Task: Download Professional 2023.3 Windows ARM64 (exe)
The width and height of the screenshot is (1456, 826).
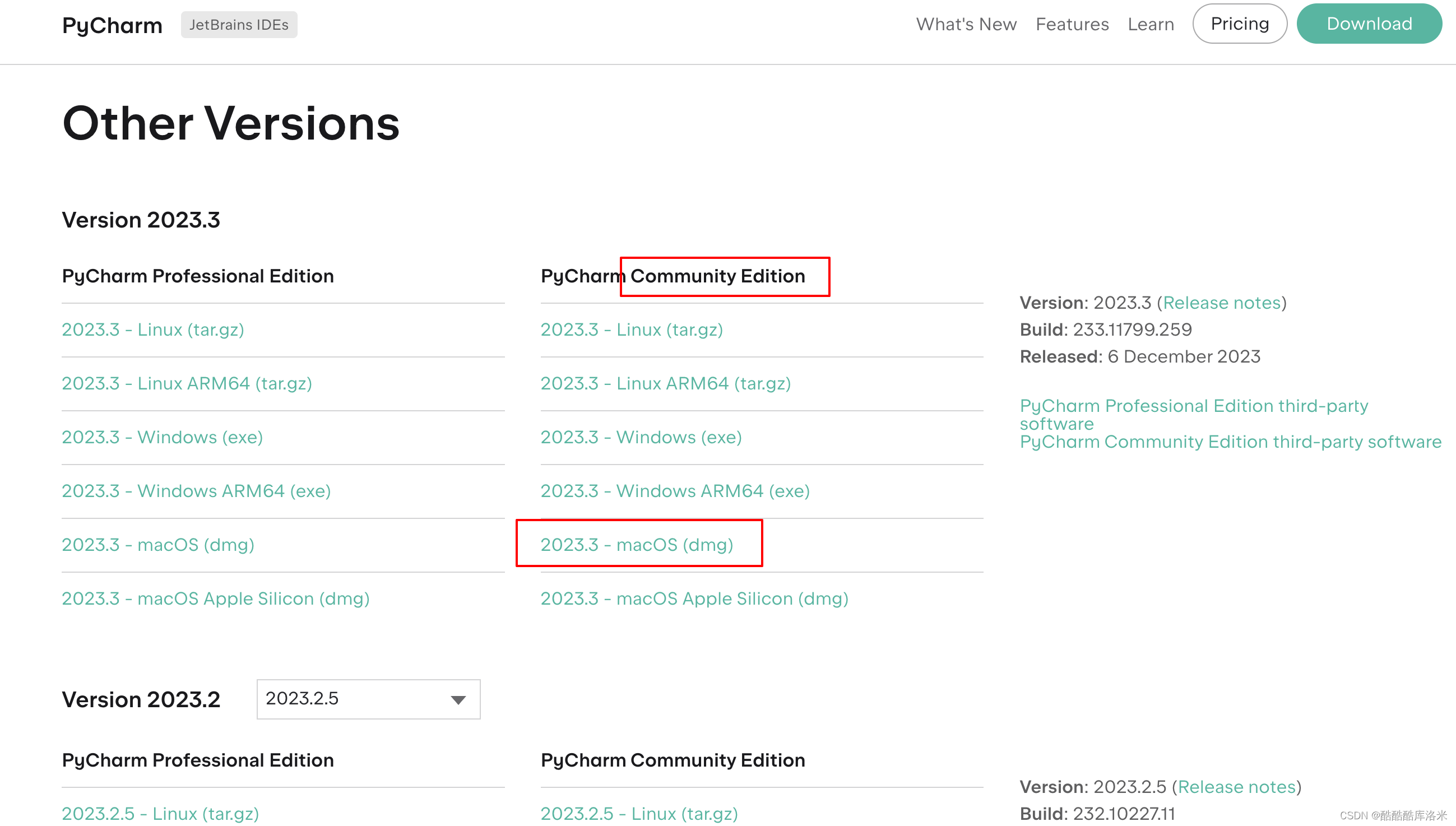Action: tap(196, 491)
